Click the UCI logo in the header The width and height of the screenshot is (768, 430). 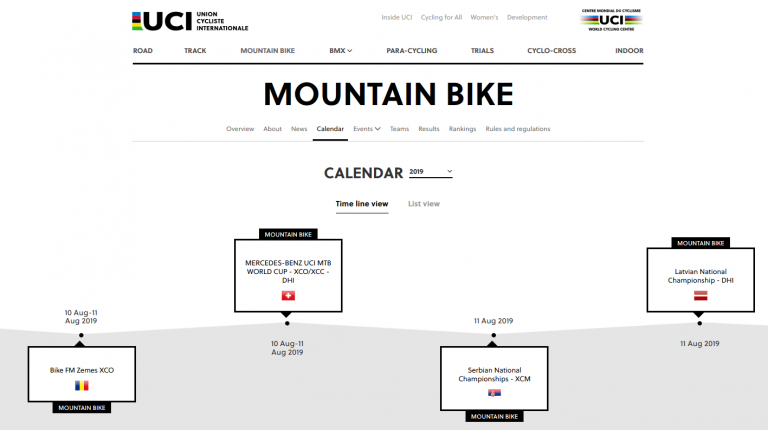pos(190,21)
